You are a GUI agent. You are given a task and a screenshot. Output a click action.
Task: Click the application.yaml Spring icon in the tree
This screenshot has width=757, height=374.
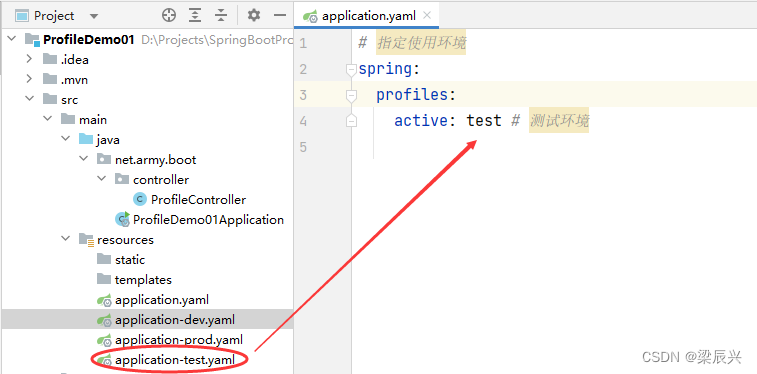[104, 300]
